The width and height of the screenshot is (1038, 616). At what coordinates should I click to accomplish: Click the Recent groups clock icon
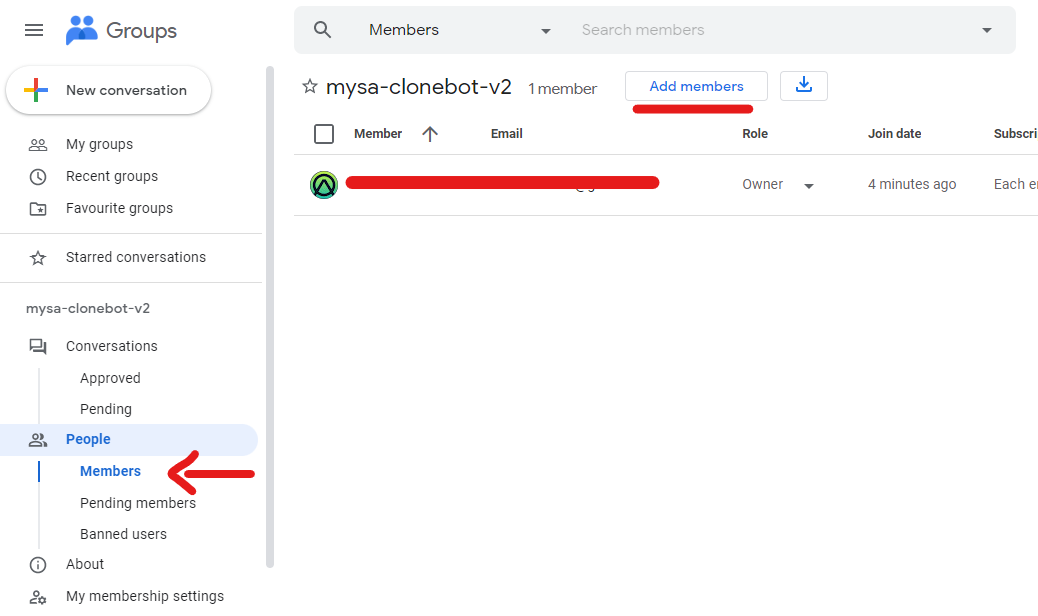coord(38,177)
